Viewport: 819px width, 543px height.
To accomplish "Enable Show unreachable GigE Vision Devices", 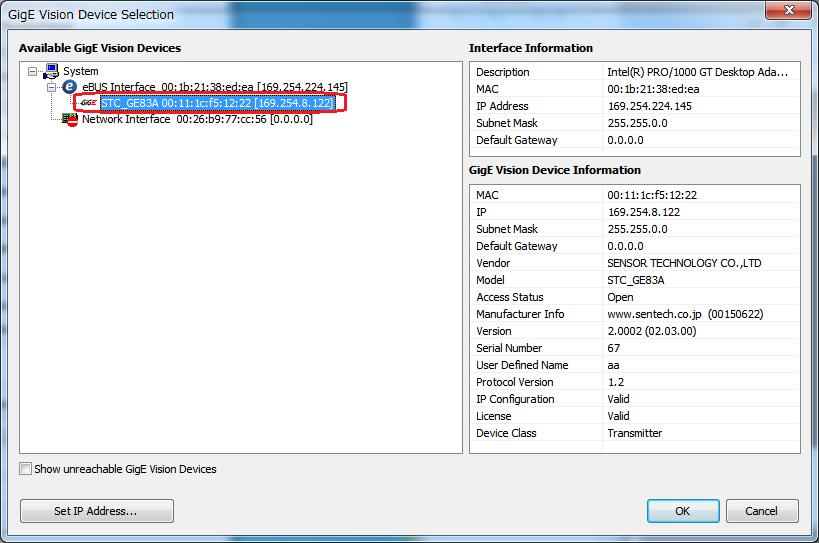I will 26,469.
